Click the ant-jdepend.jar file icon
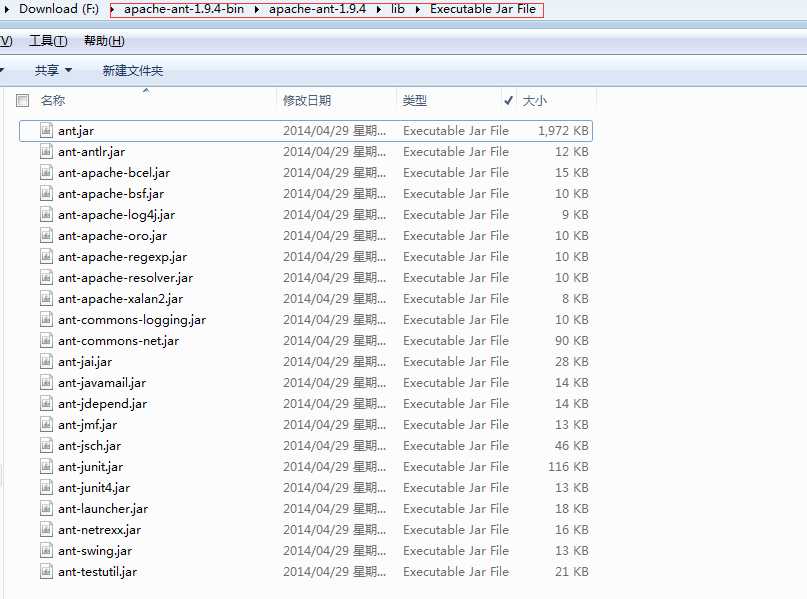Screen dimensions: 807x599 [x=46, y=403]
